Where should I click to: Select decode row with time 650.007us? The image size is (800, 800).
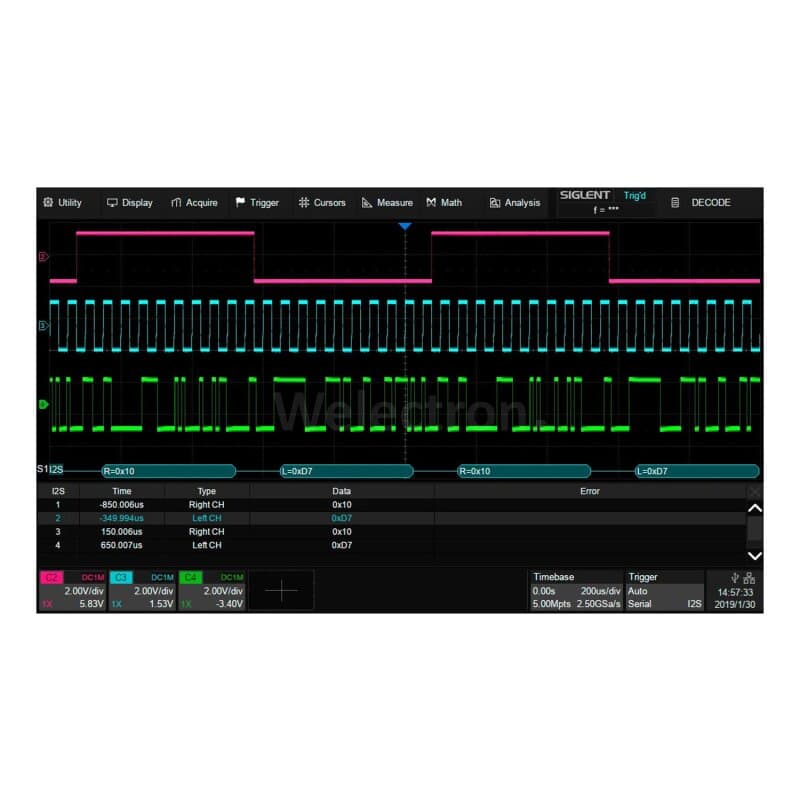[391, 545]
